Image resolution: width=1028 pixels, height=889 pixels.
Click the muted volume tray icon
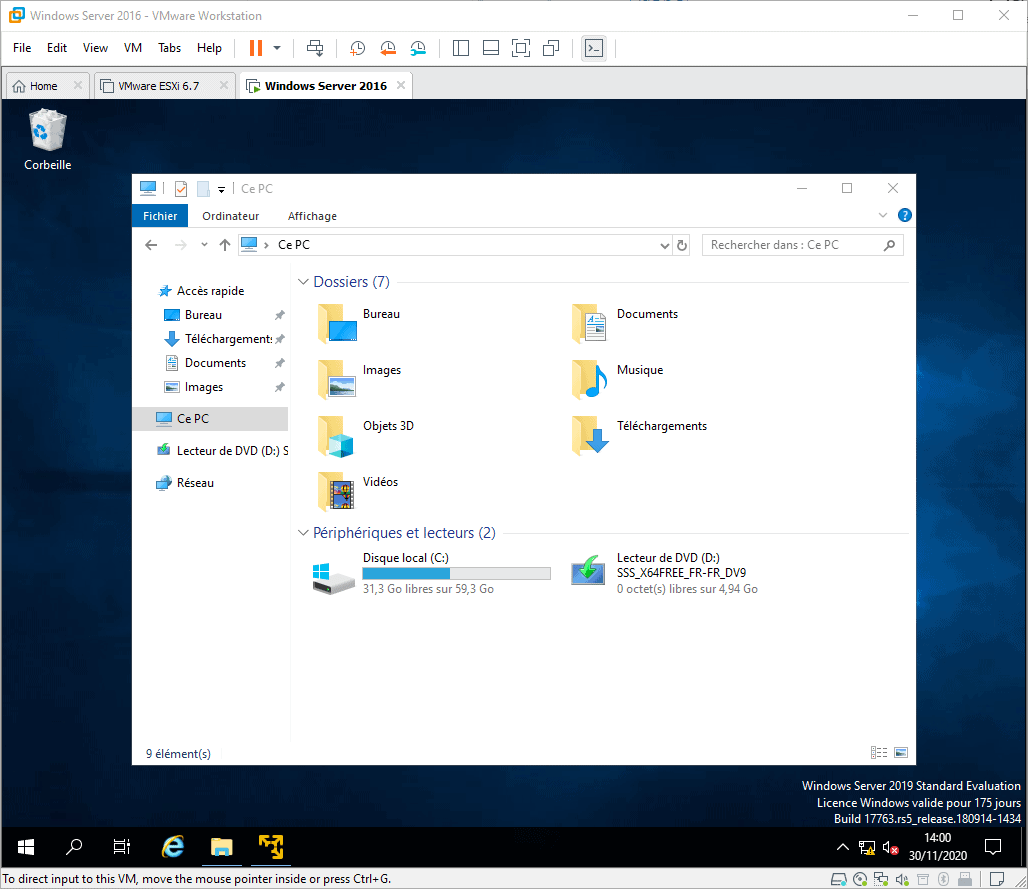pyautogui.click(x=890, y=848)
